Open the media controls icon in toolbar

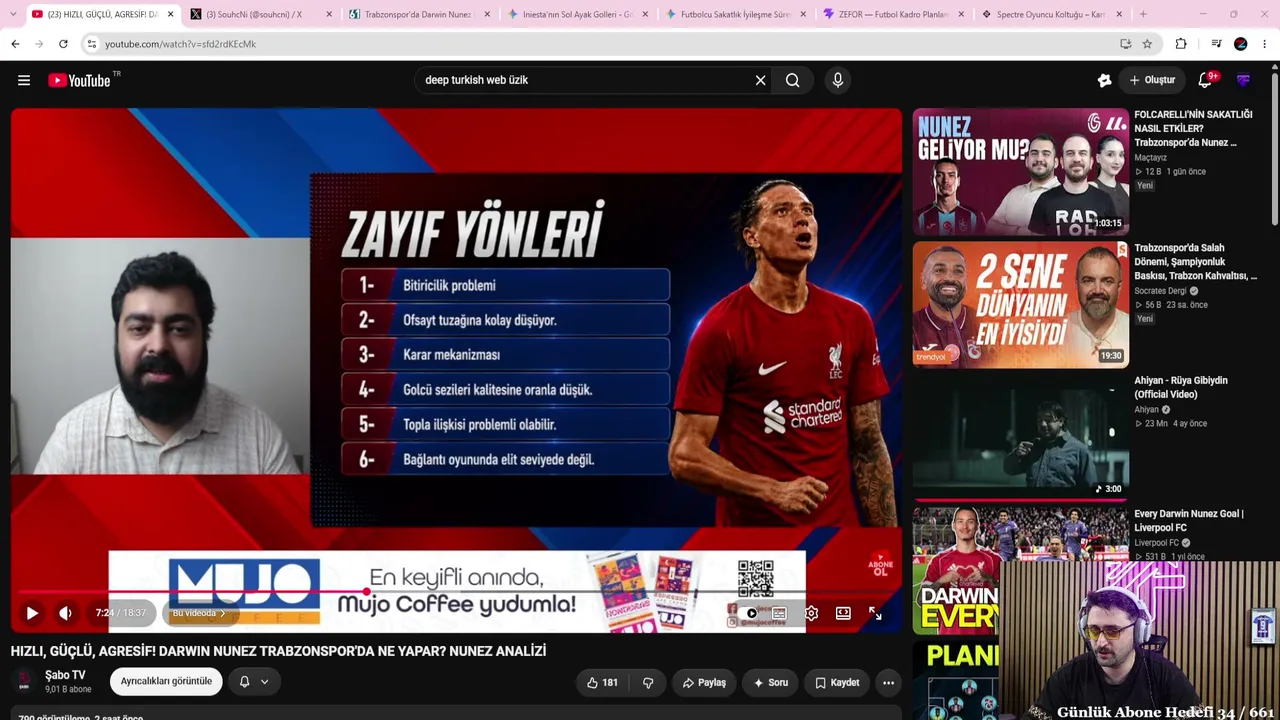point(1216,44)
